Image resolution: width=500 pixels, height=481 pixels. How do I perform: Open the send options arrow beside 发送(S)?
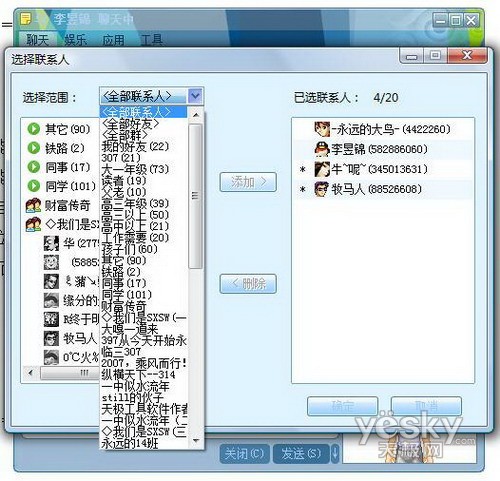pyautogui.click(x=335, y=453)
